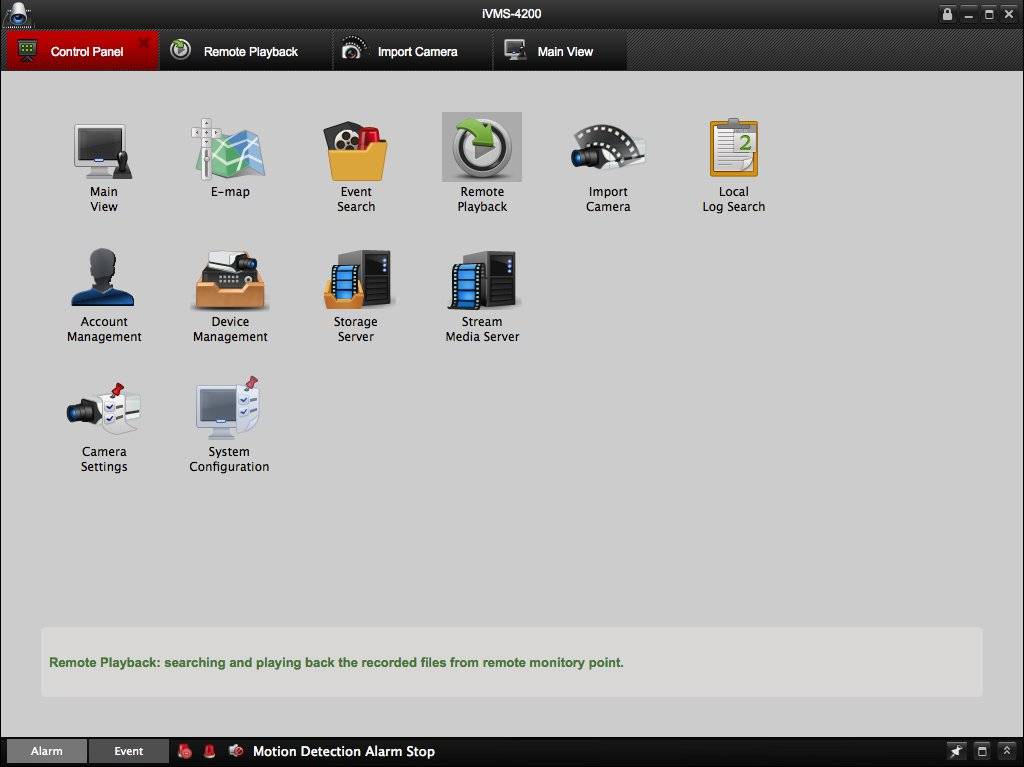Close the Control Panel tab
This screenshot has height=767, width=1024.
pos(144,43)
